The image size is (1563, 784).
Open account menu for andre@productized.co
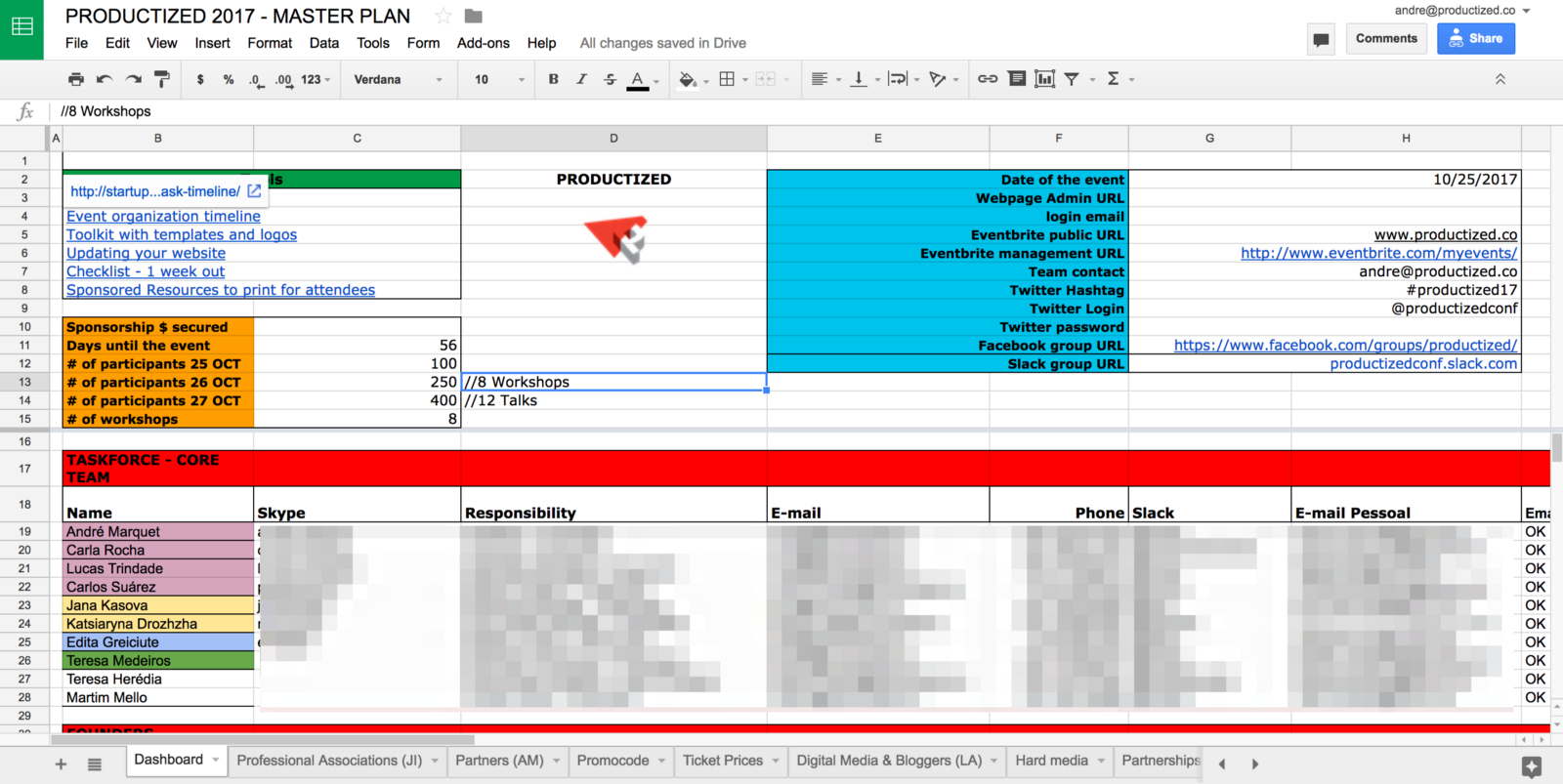1462,10
